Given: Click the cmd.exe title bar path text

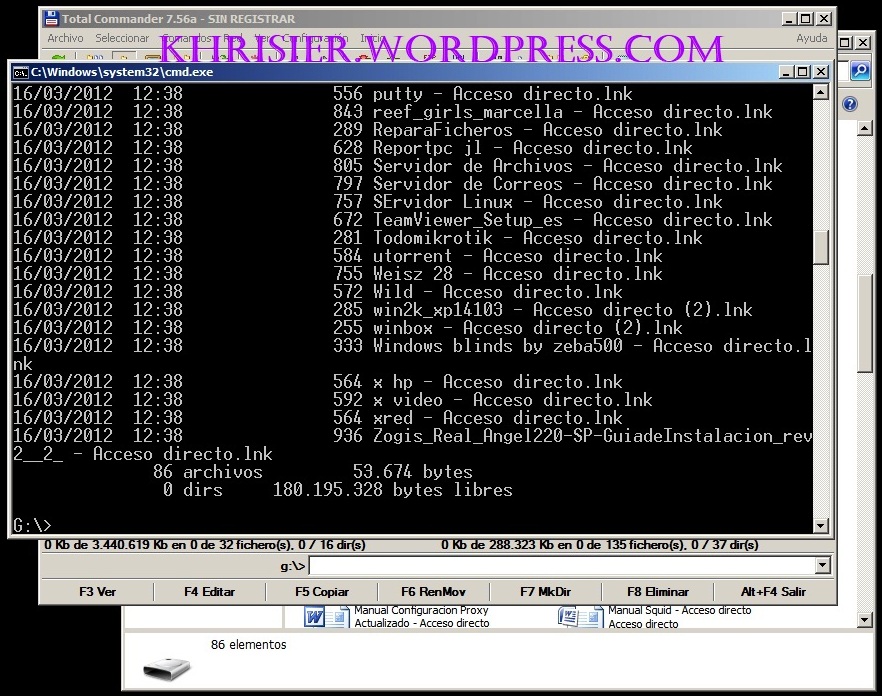Looking at the screenshot, I should tap(122, 72).
